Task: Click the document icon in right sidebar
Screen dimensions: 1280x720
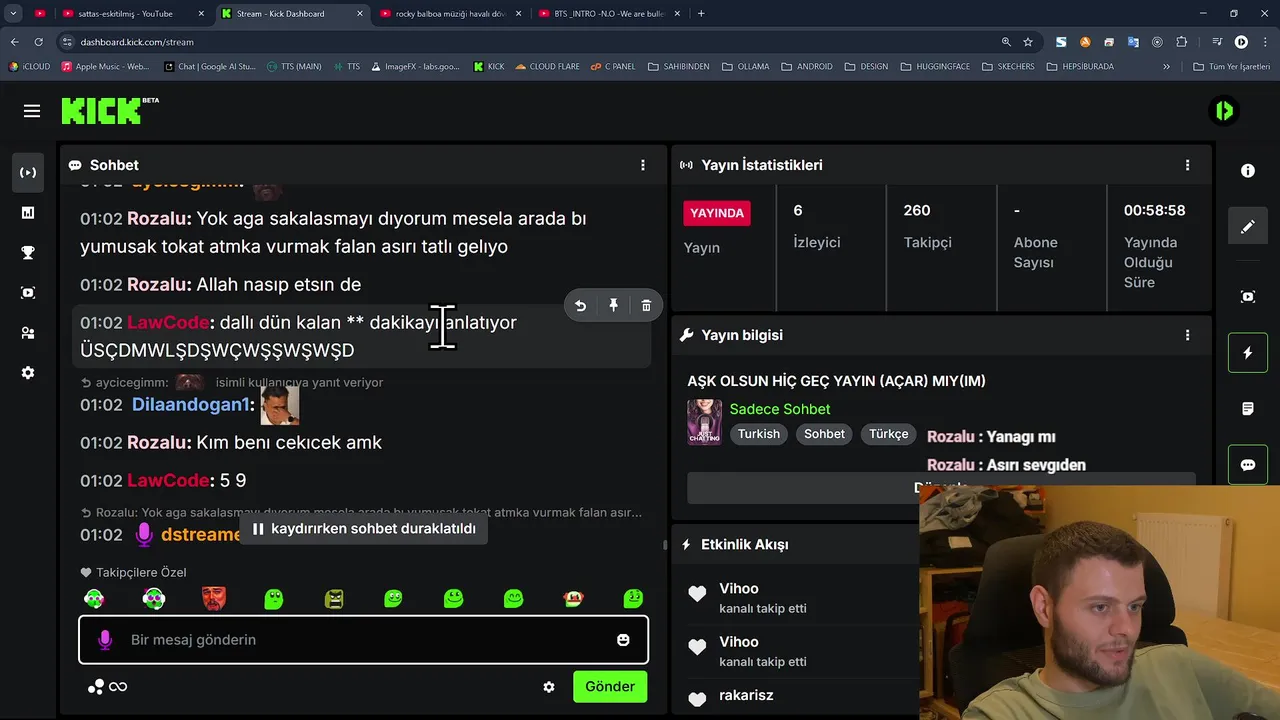Action: (x=1248, y=409)
